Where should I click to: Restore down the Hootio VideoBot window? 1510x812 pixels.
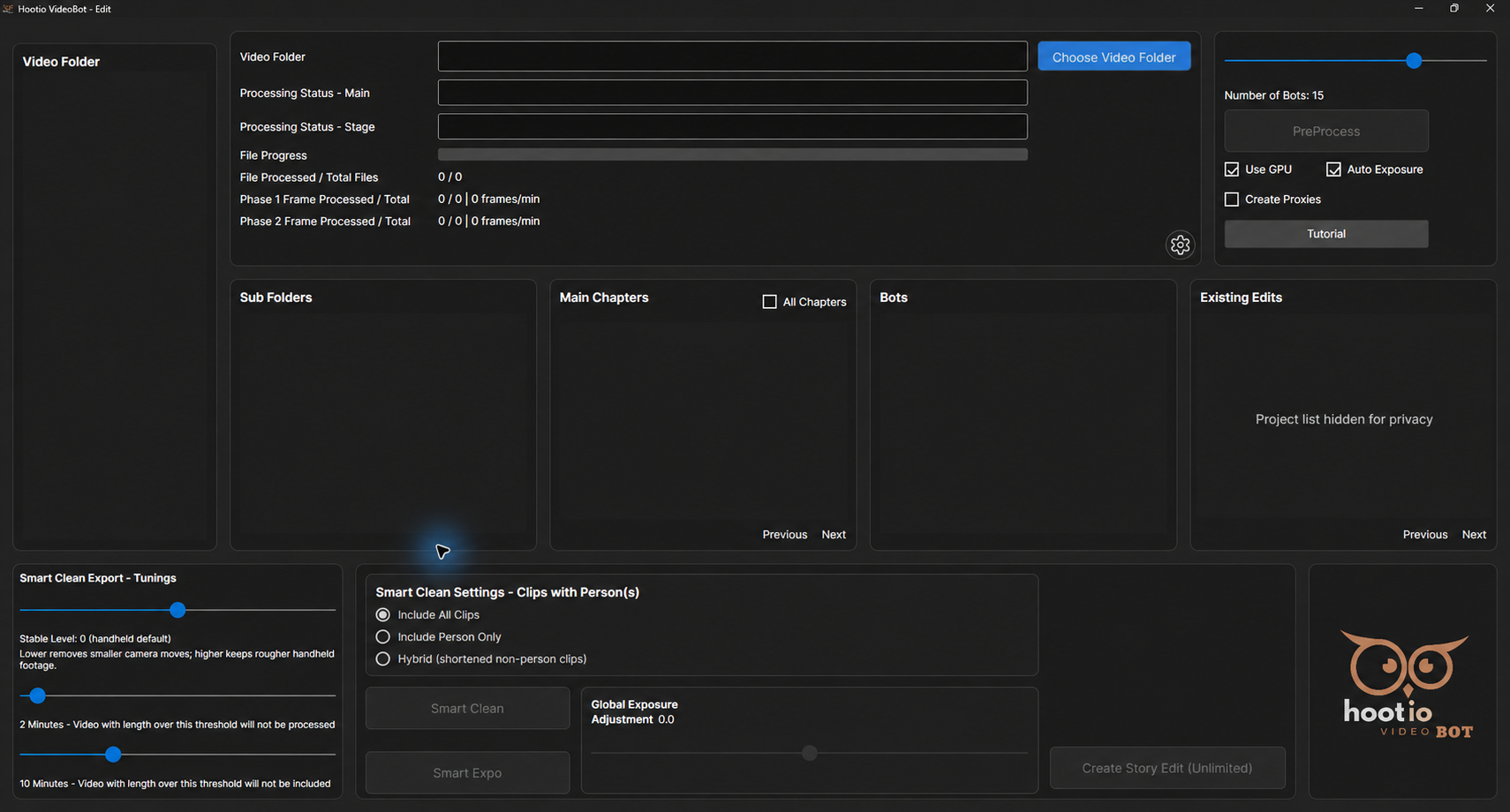(1454, 8)
